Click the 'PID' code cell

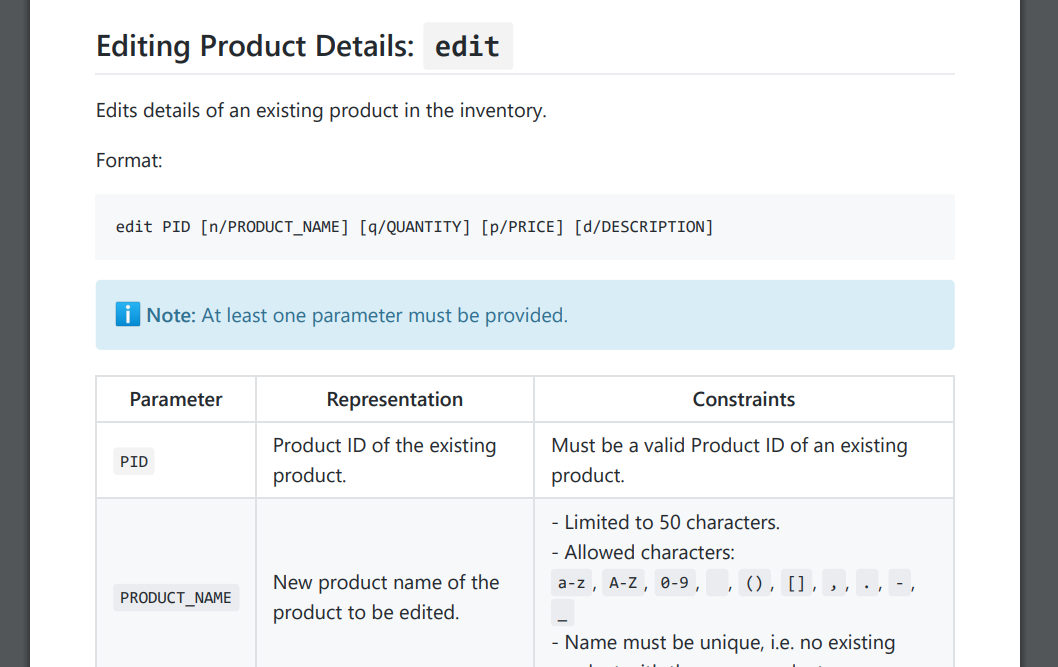(134, 461)
